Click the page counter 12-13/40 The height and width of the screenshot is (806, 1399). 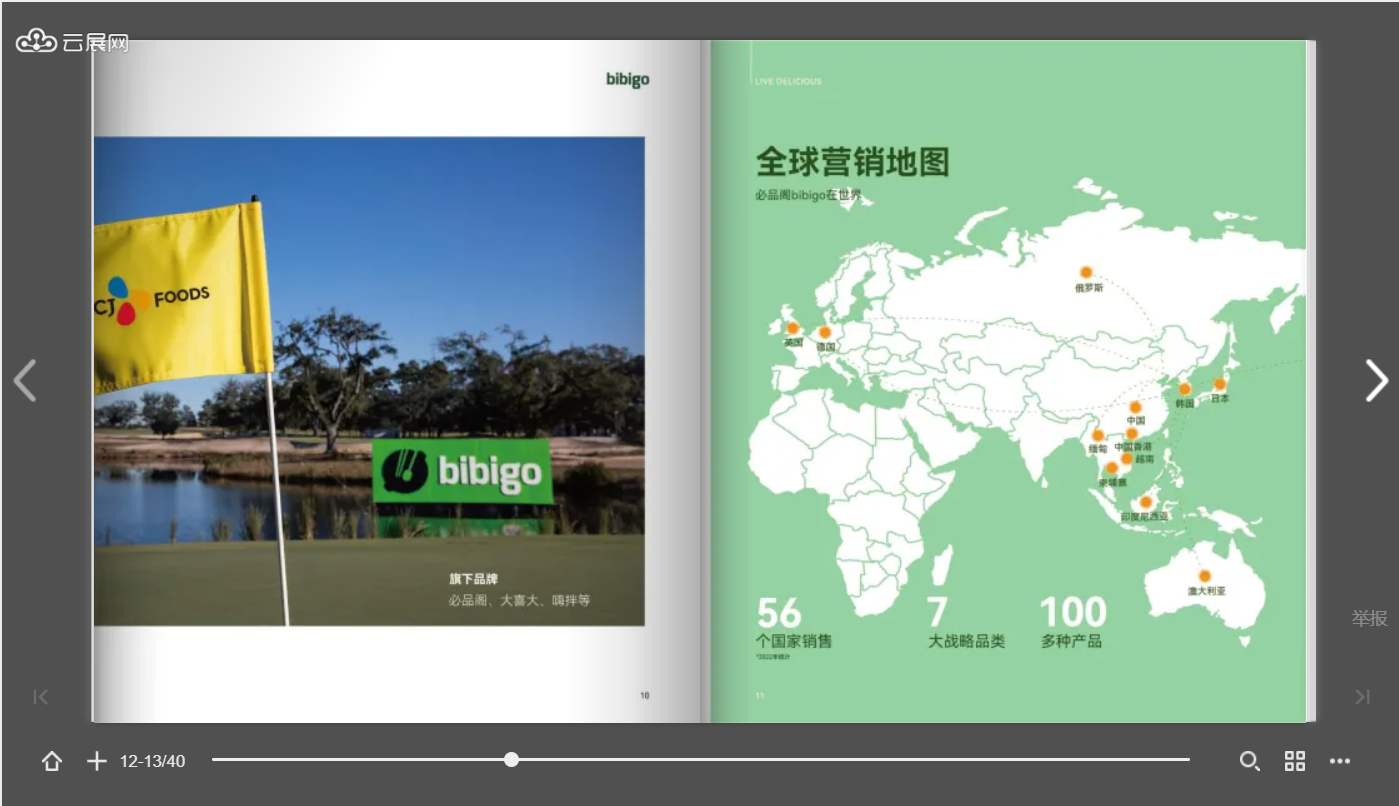tap(152, 761)
